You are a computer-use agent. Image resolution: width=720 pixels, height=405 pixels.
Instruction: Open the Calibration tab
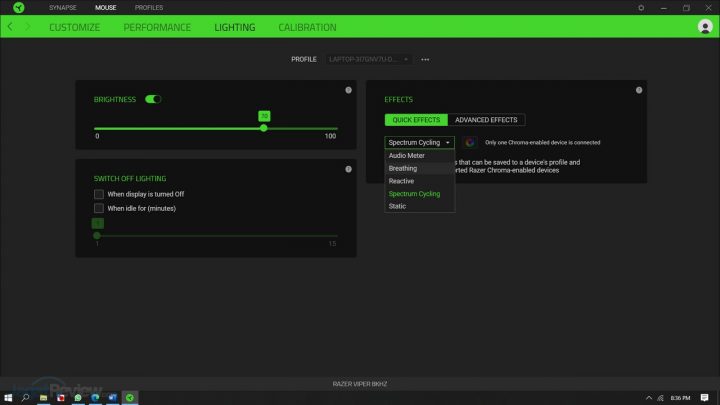(x=307, y=27)
